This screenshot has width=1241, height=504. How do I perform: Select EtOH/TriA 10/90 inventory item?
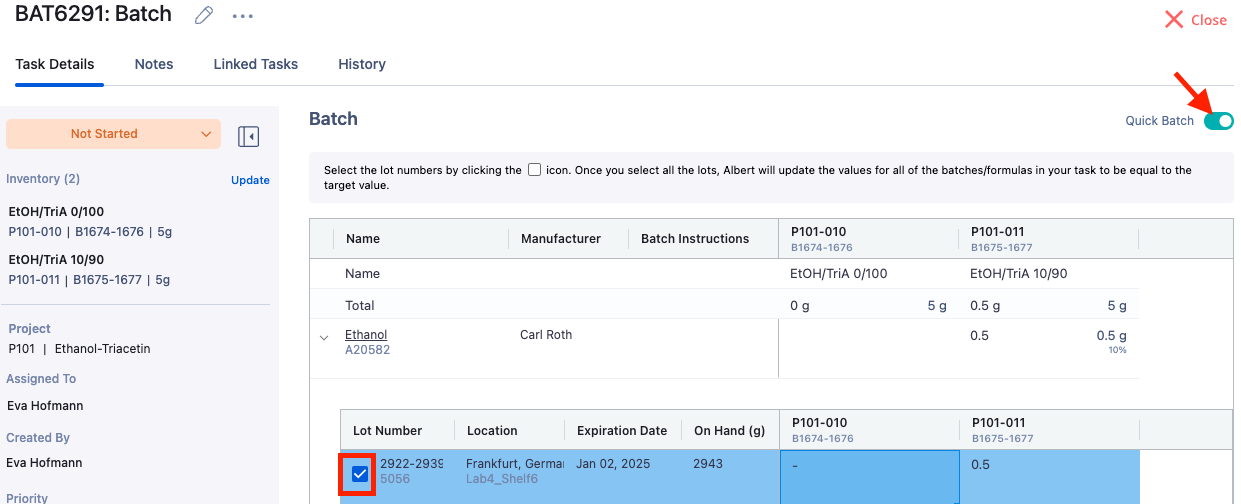click(x=56, y=259)
